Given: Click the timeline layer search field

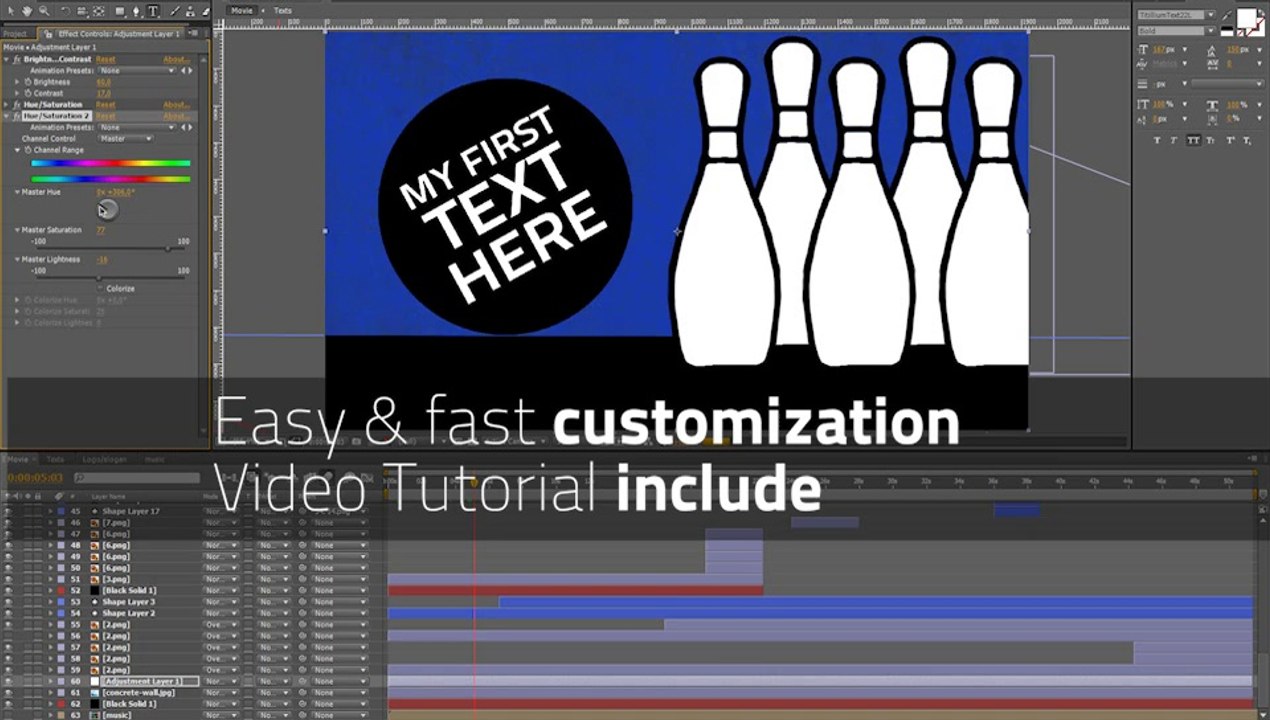Looking at the screenshot, I should [136, 479].
